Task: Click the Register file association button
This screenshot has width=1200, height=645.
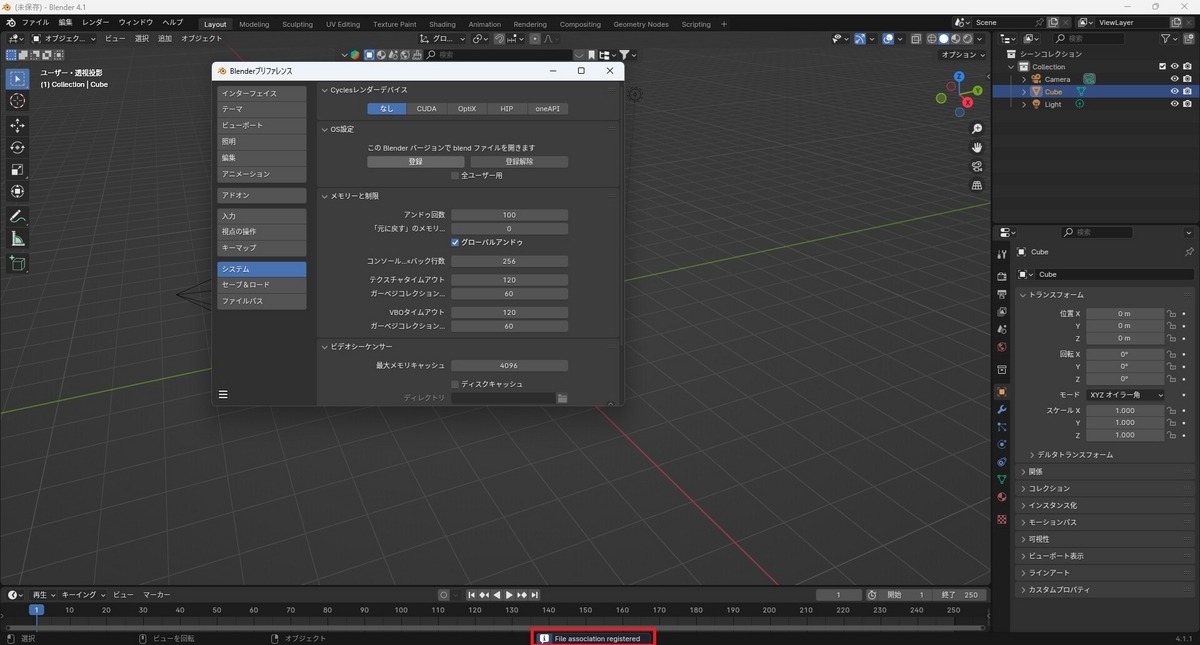Action: [415, 161]
